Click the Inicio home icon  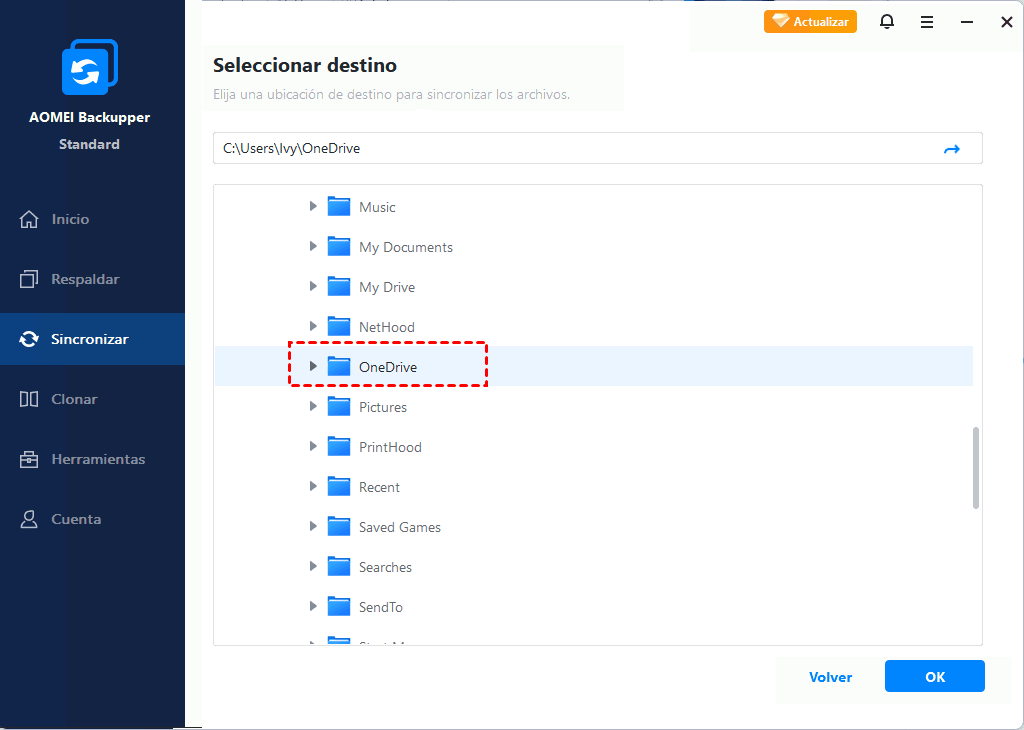pos(29,219)
